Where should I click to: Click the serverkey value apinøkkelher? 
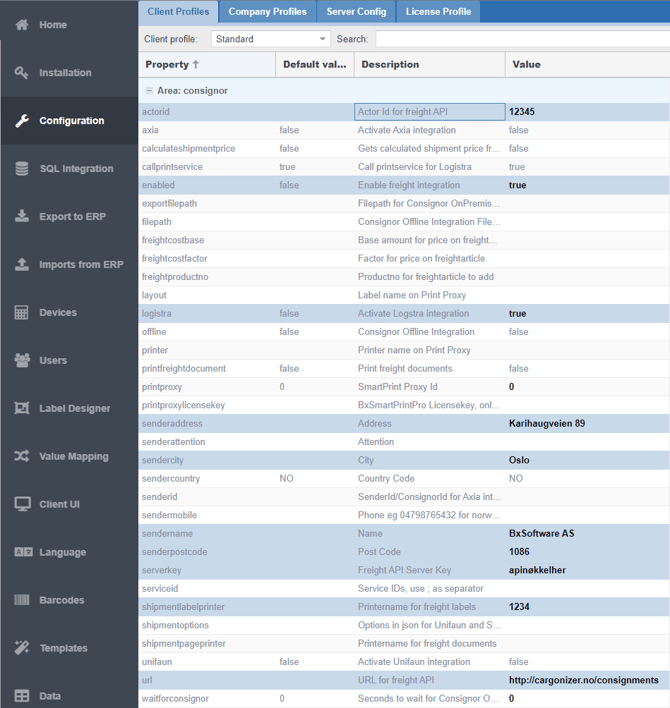point(537,570)
